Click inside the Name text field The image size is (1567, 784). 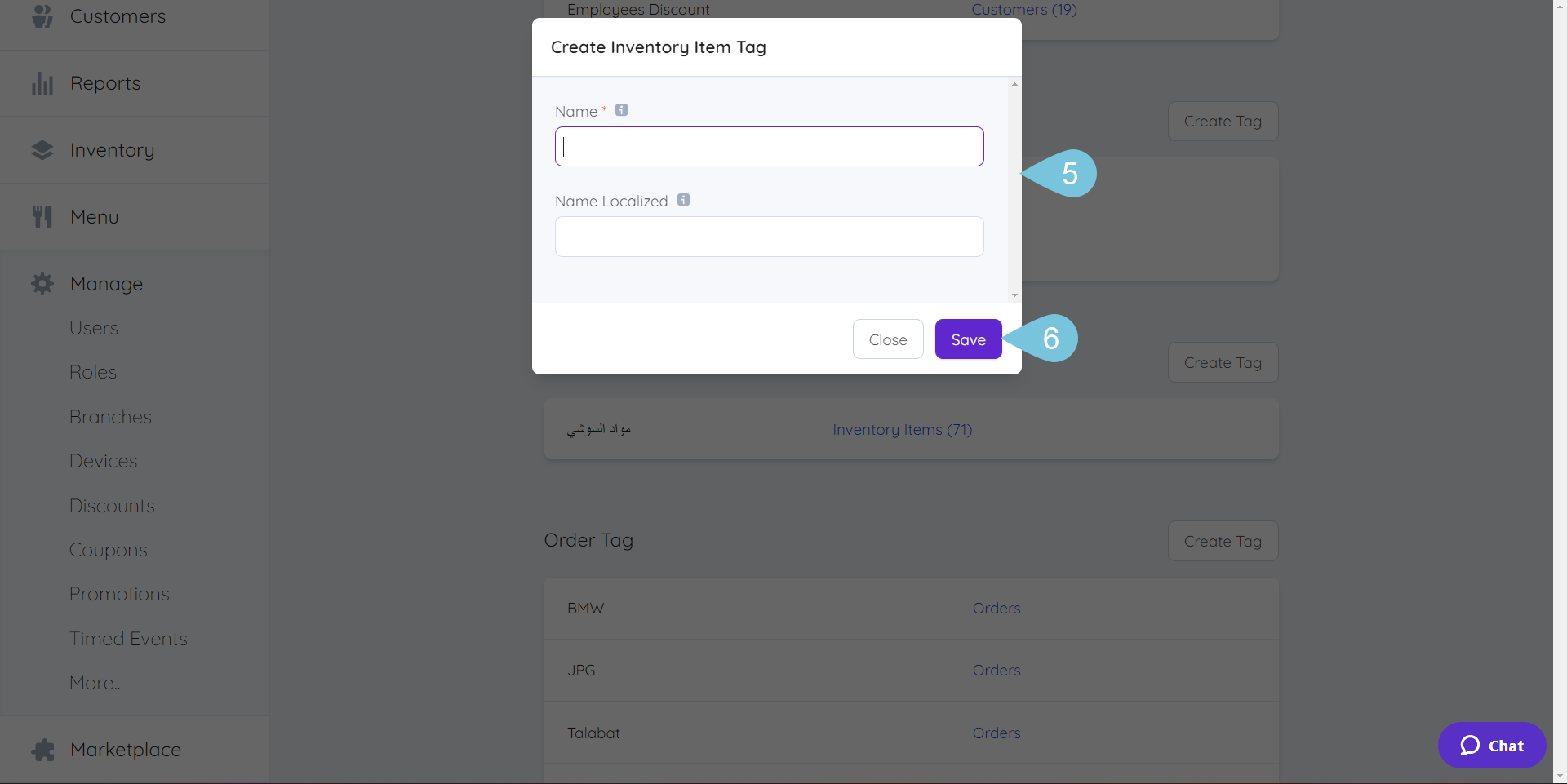769,146
